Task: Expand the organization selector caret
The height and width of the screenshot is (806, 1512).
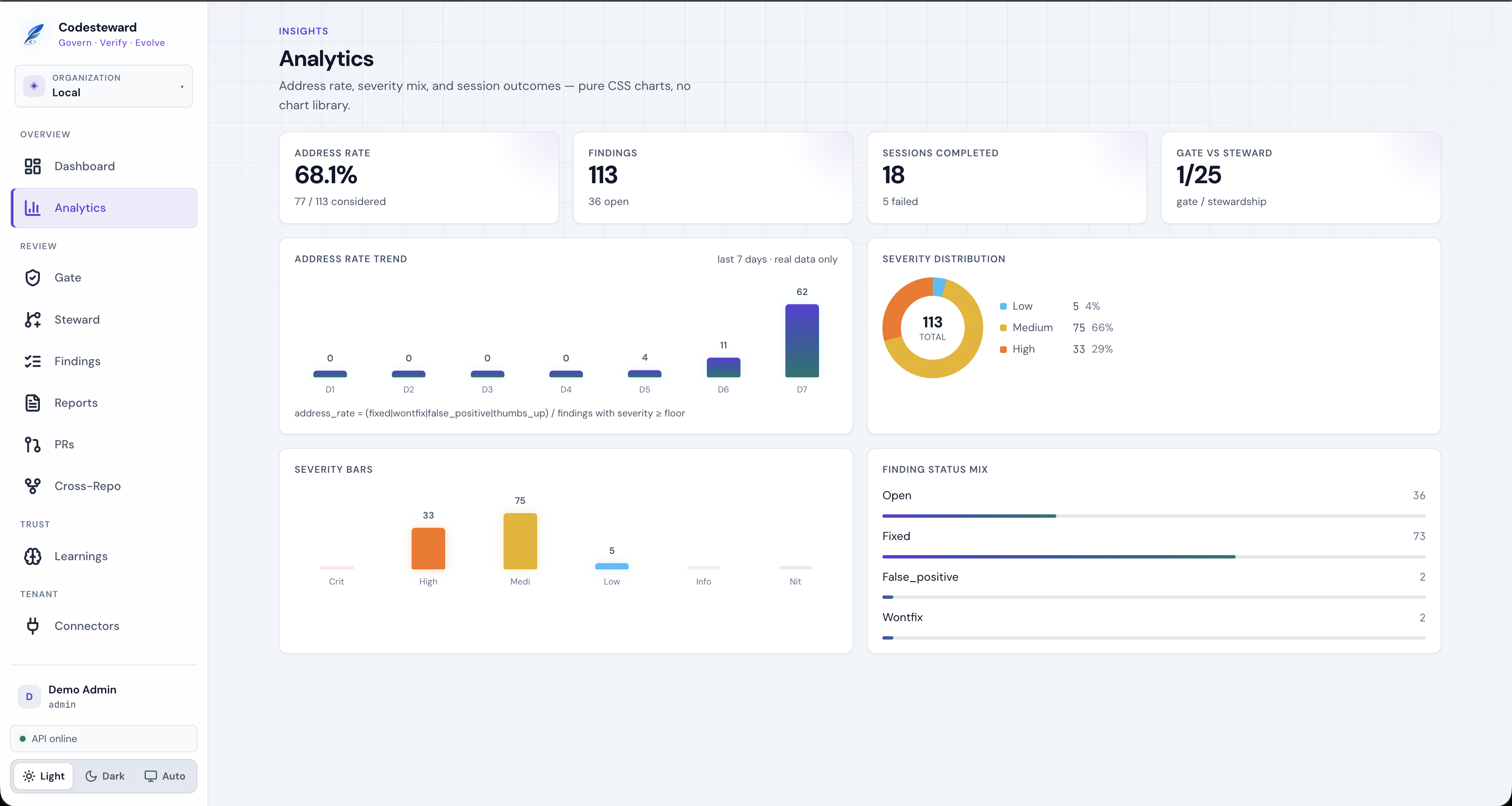Action: tap(182, 87)
